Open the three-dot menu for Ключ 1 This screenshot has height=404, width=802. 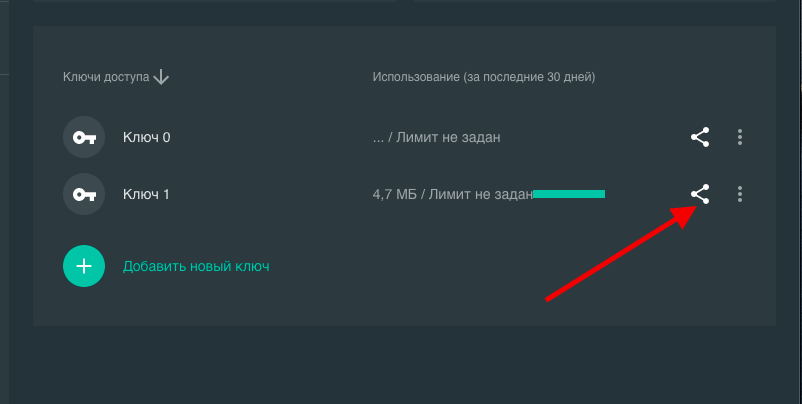point(740,194)
